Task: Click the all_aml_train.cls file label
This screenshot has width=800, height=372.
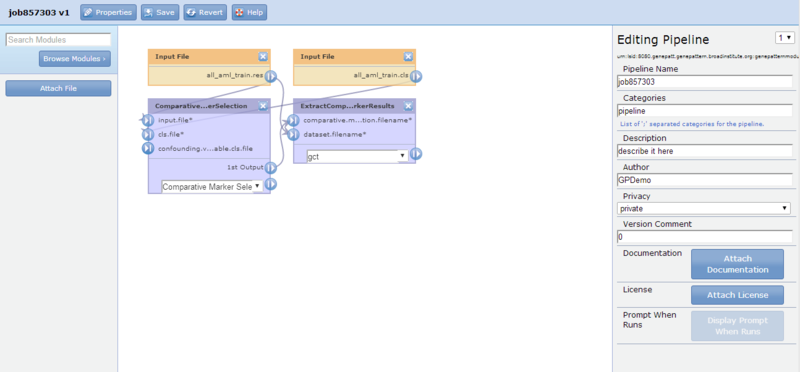Action: click(x=381, y=76)
